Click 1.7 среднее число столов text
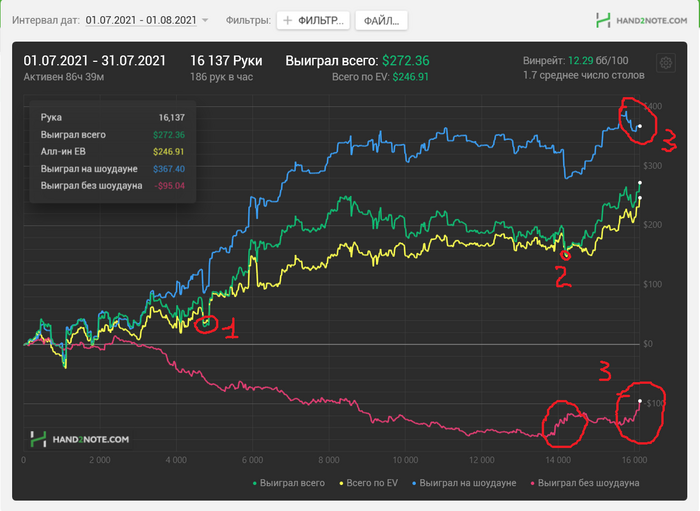The image size is (700, 511). click(583, 75)
